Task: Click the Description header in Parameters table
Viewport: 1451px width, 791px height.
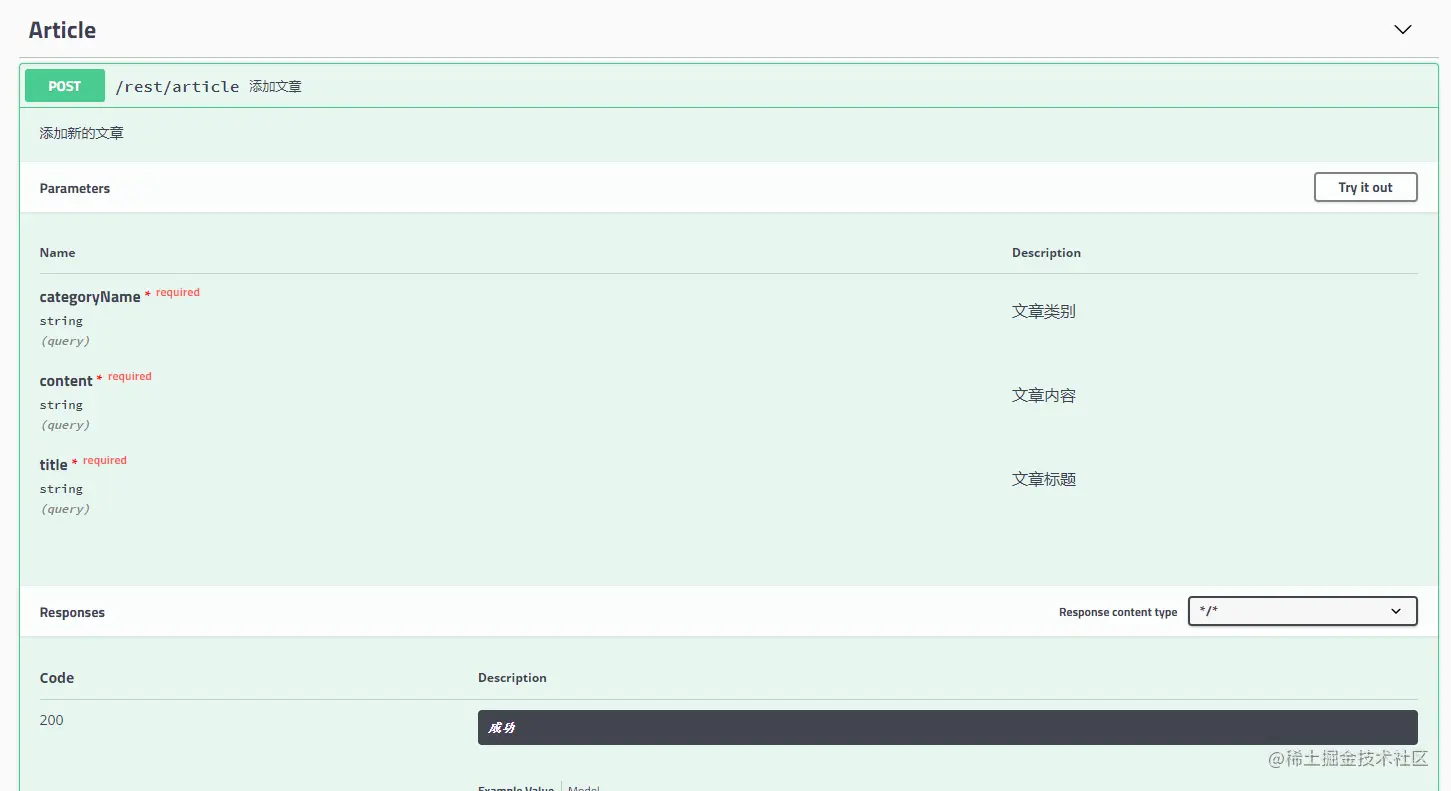Action: (x=1046, y=253)
